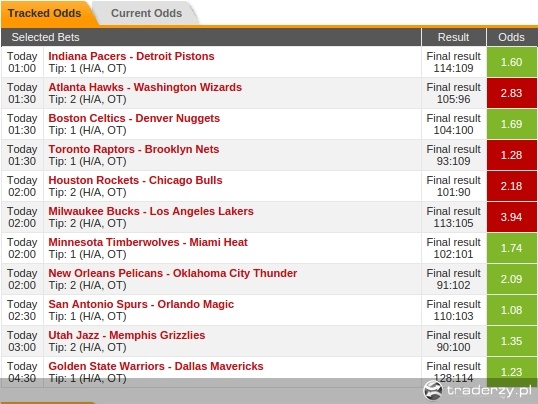Click the Odds column header
The width and height of the screenshot is (538, 404).
click(512, 37)
